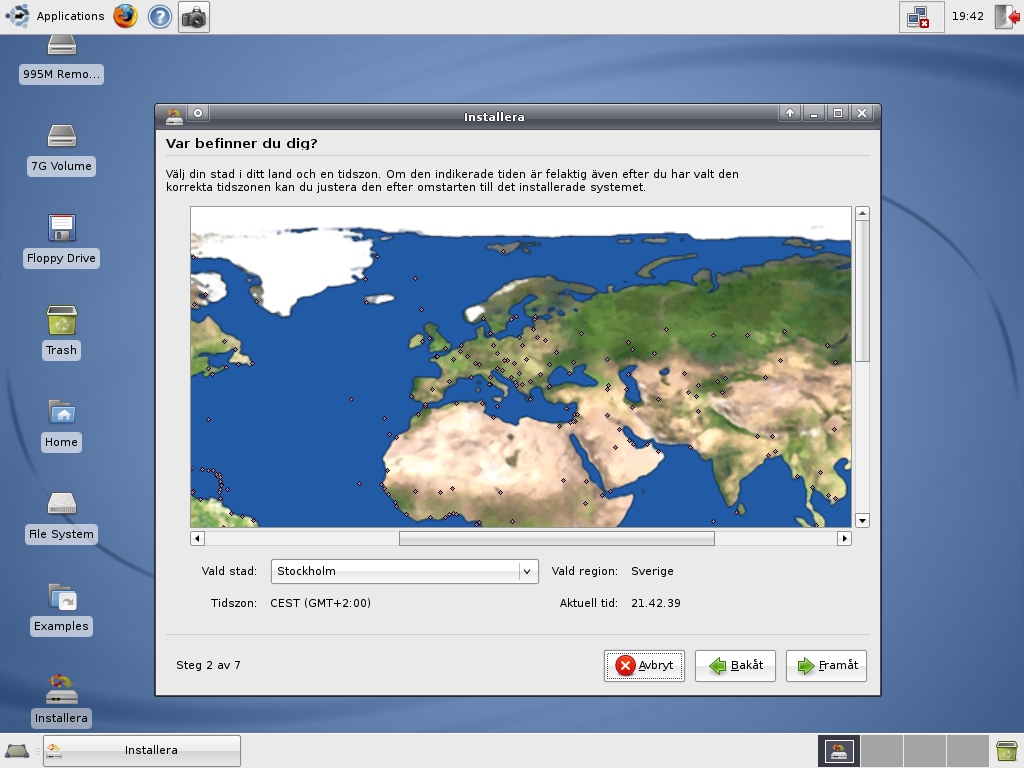Open the File System desktop icon

tap(61, 517)
